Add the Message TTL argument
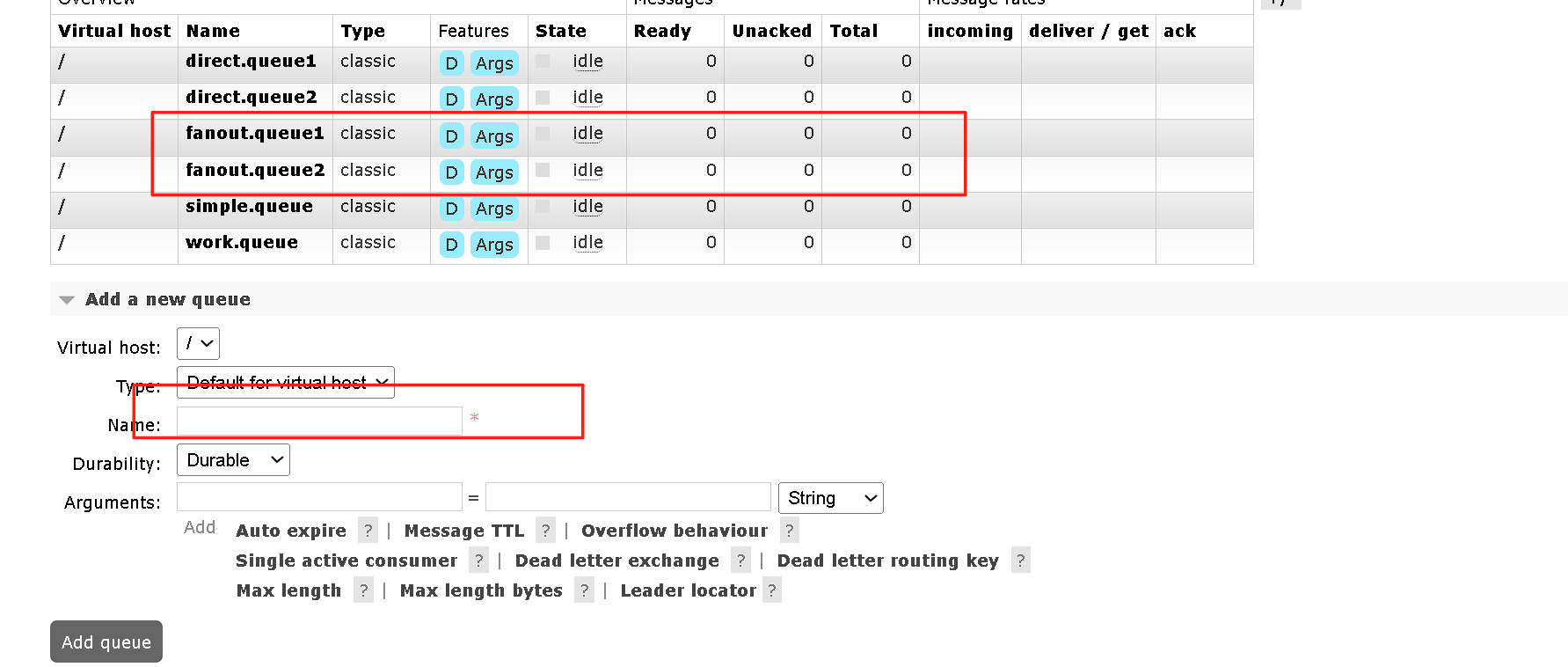The height and width of the screenshot is (667, 1568). pos(464,531)
